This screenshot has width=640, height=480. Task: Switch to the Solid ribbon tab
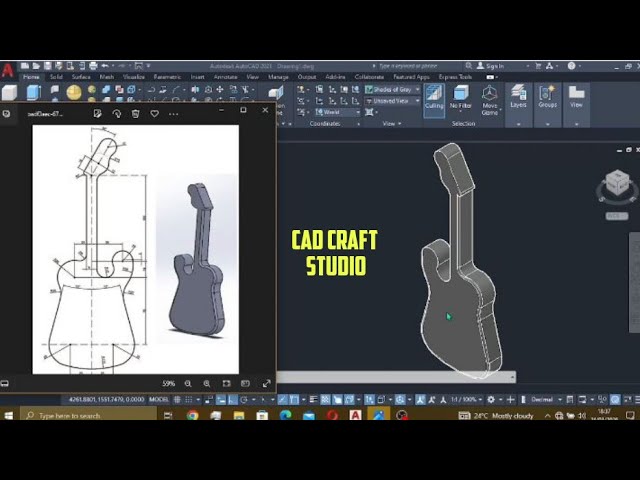pos(56,77)
